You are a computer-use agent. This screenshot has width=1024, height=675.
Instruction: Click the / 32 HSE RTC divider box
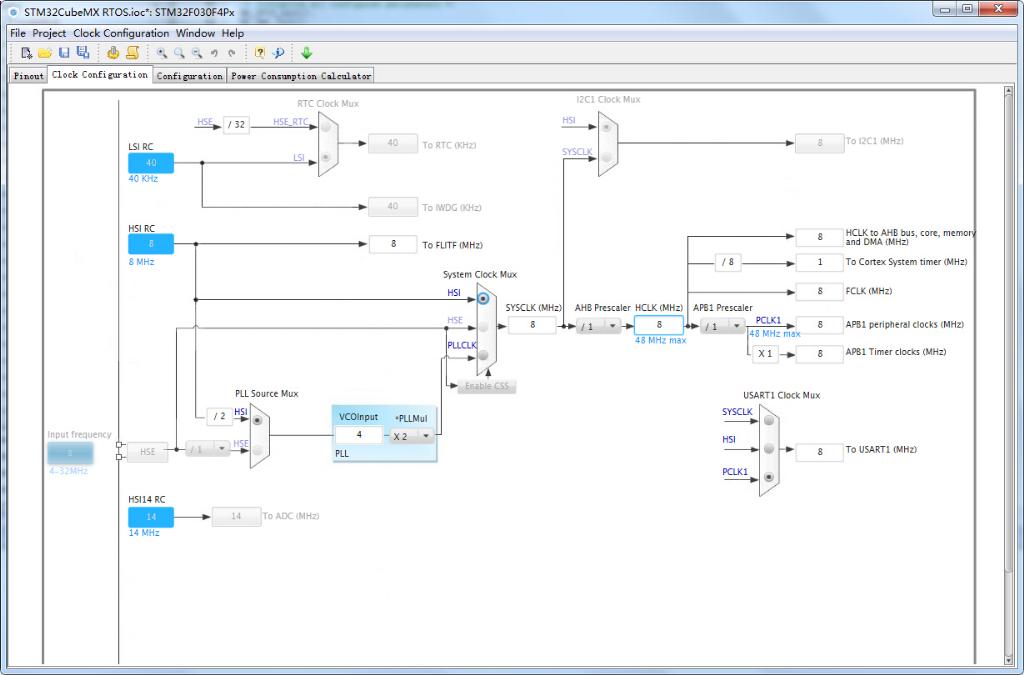click(x=236, y=125)
